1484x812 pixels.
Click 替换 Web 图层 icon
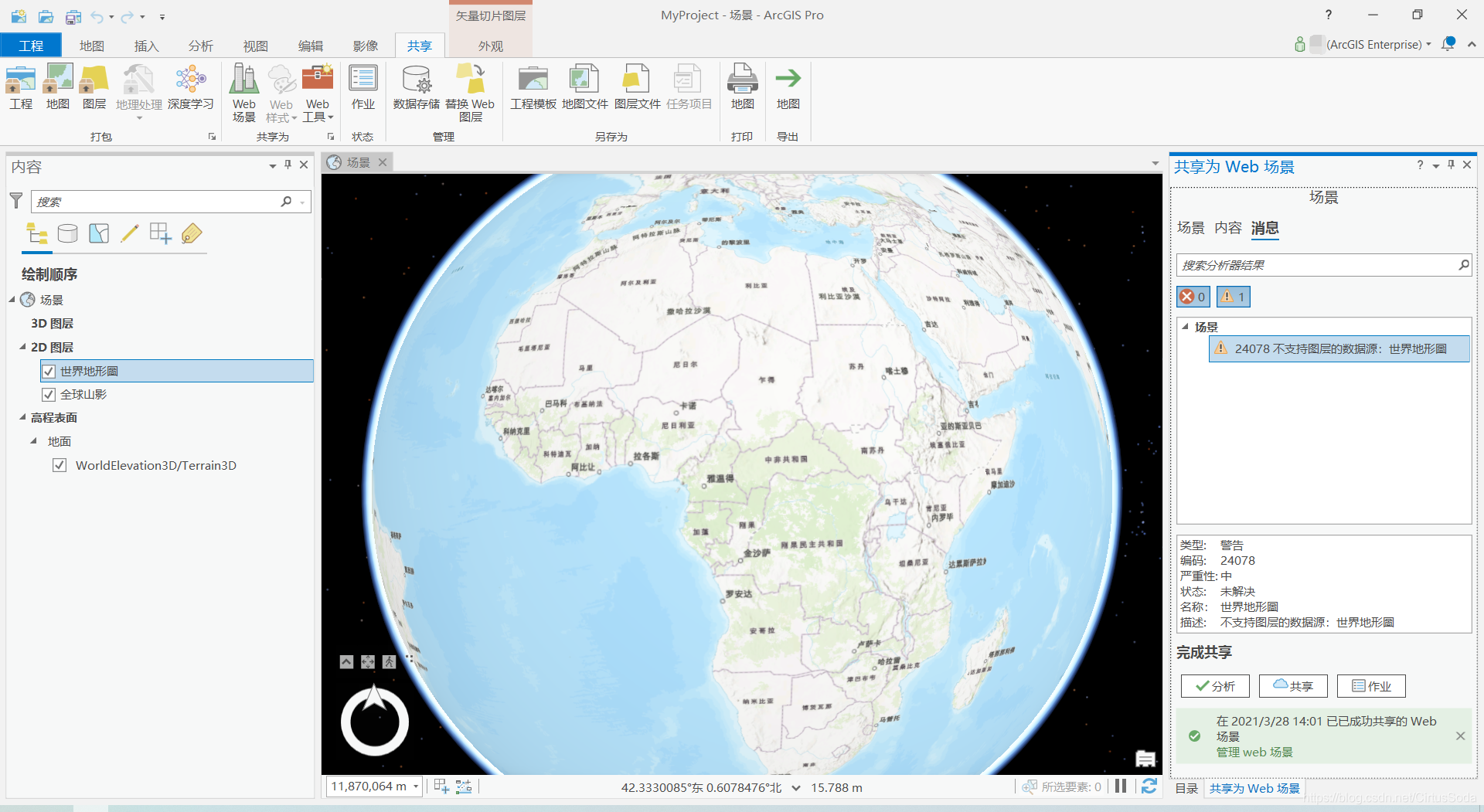[x=470, y=93]
